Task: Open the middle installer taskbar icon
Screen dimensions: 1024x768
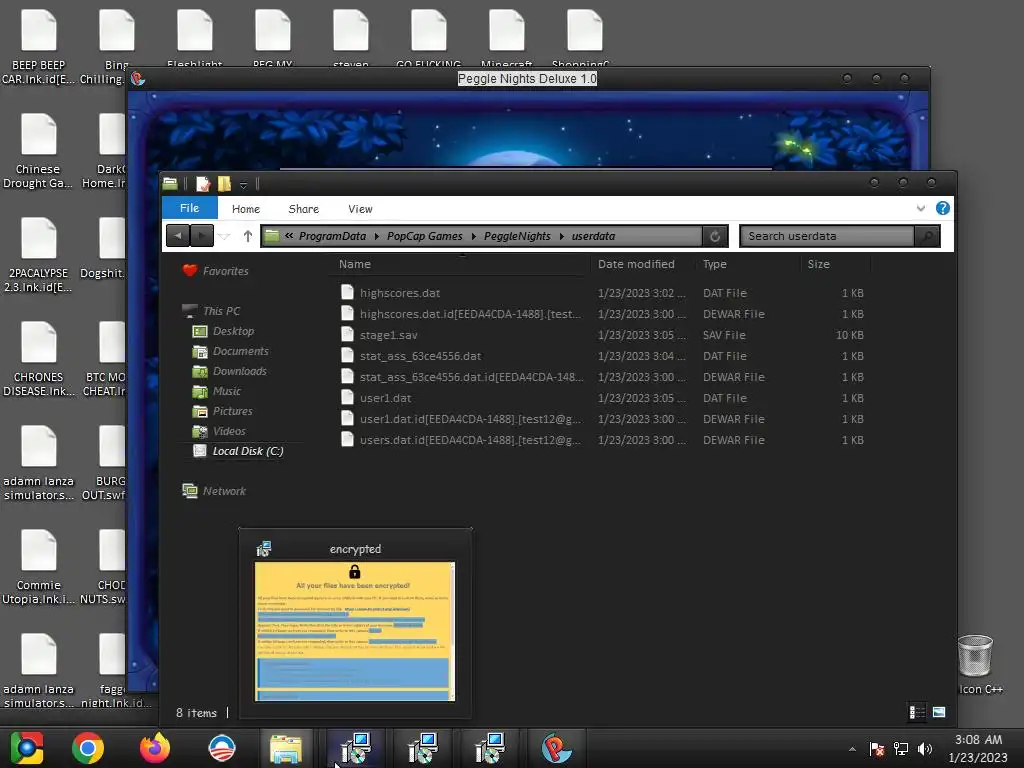Action: click(423, 748)
